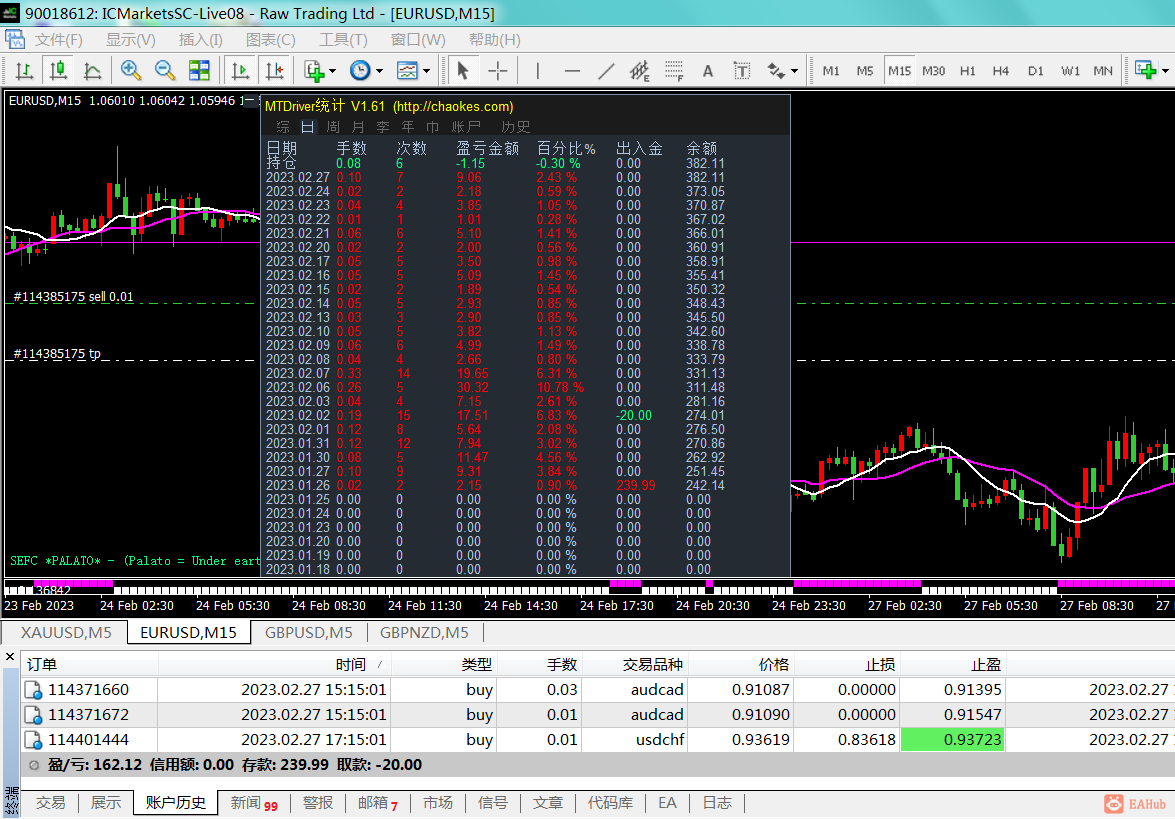The width and height of the screenshot is (1175, 819).
Task: Select the line chart icon
Action: (92, 70)
